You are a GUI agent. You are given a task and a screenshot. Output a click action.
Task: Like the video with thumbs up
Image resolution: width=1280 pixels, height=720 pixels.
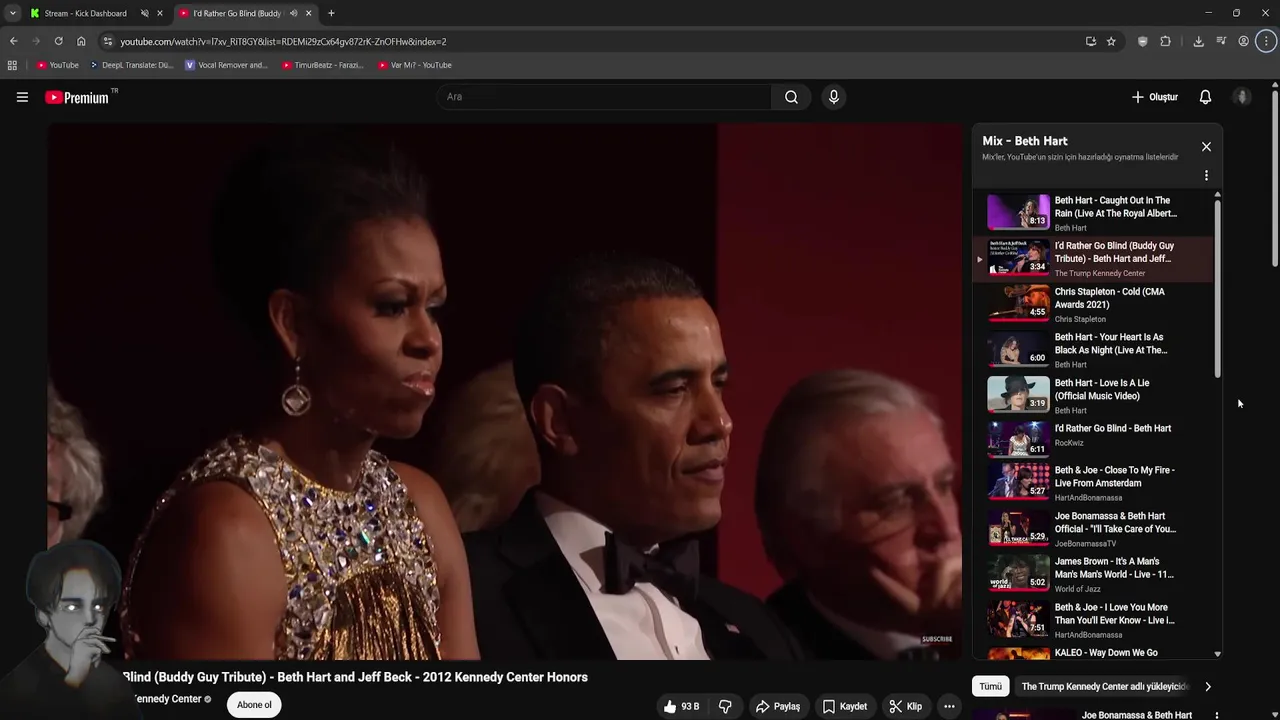click(x=680, y=706)
